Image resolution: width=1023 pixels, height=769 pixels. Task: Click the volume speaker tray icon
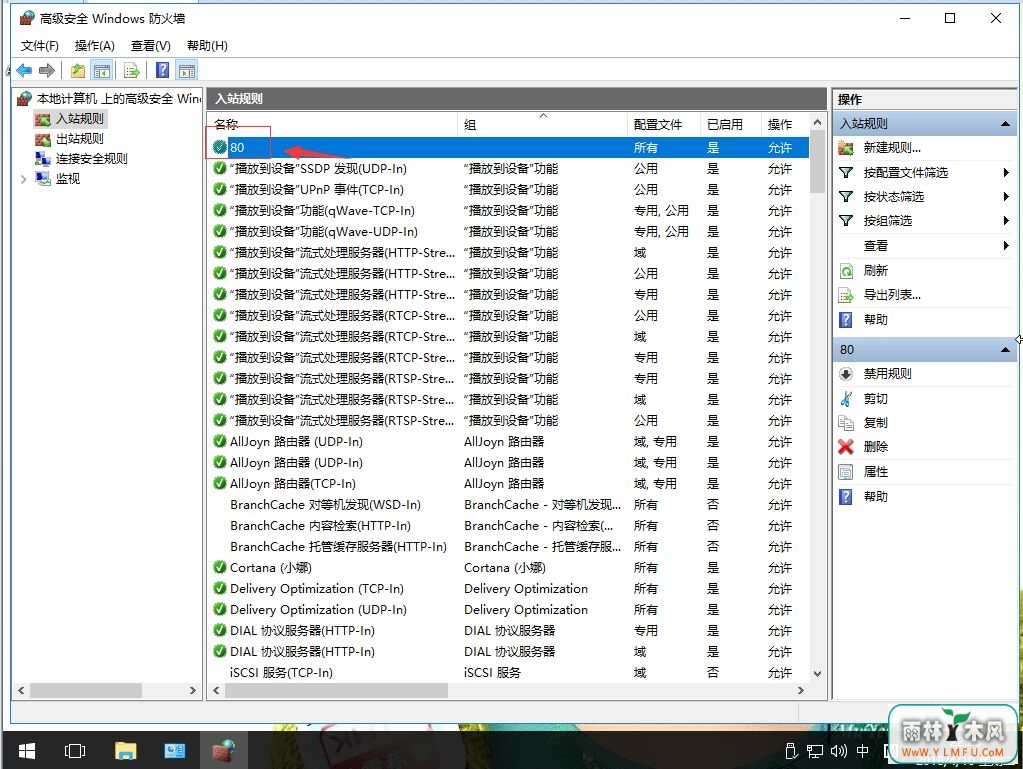[x=838, y=751]
